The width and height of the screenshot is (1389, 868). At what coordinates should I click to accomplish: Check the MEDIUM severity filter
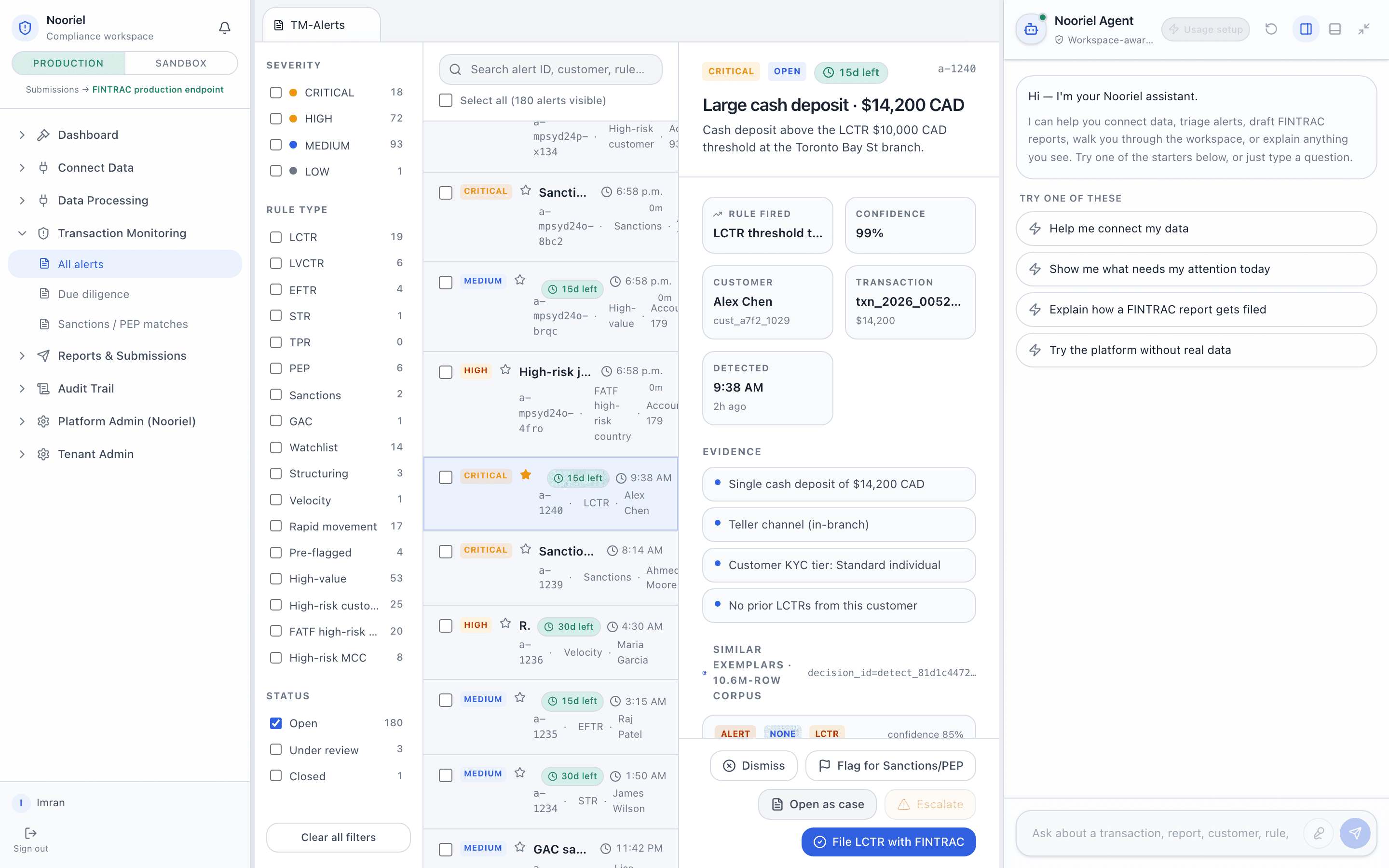pyautogui.click(x=275, y=145)
